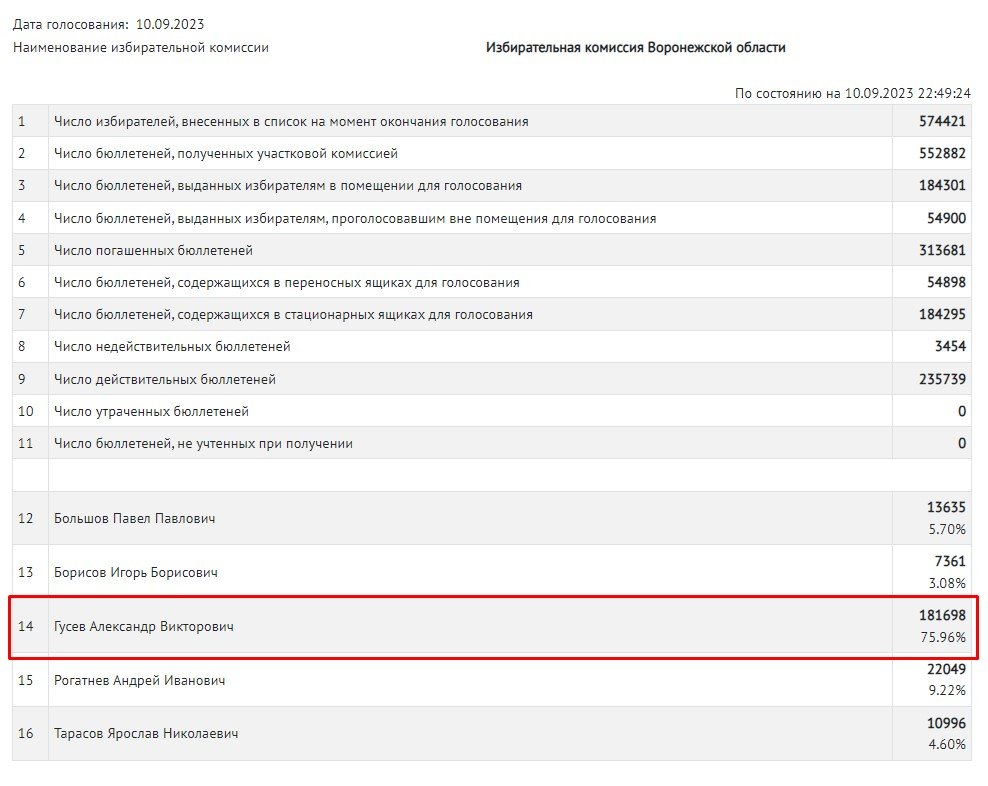This screenshot has width=988, height=786.
Task: Select the percentage 9.22%
Action: (x=947, y=690)
